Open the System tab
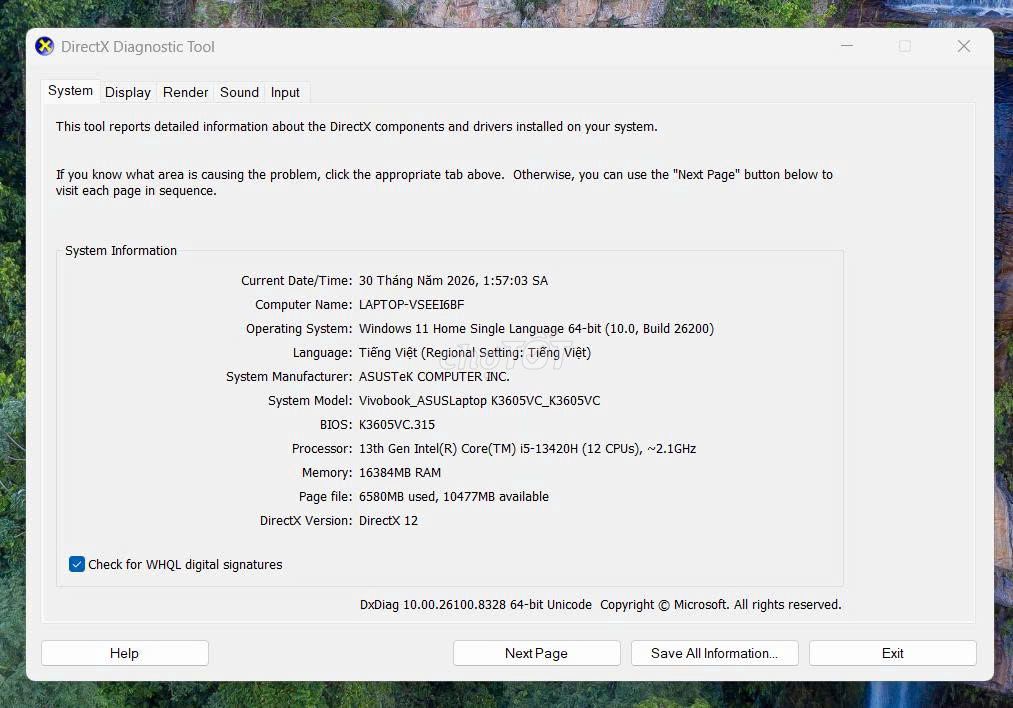The height and width of the screenshot is (708, 1013). pos(70,90)
